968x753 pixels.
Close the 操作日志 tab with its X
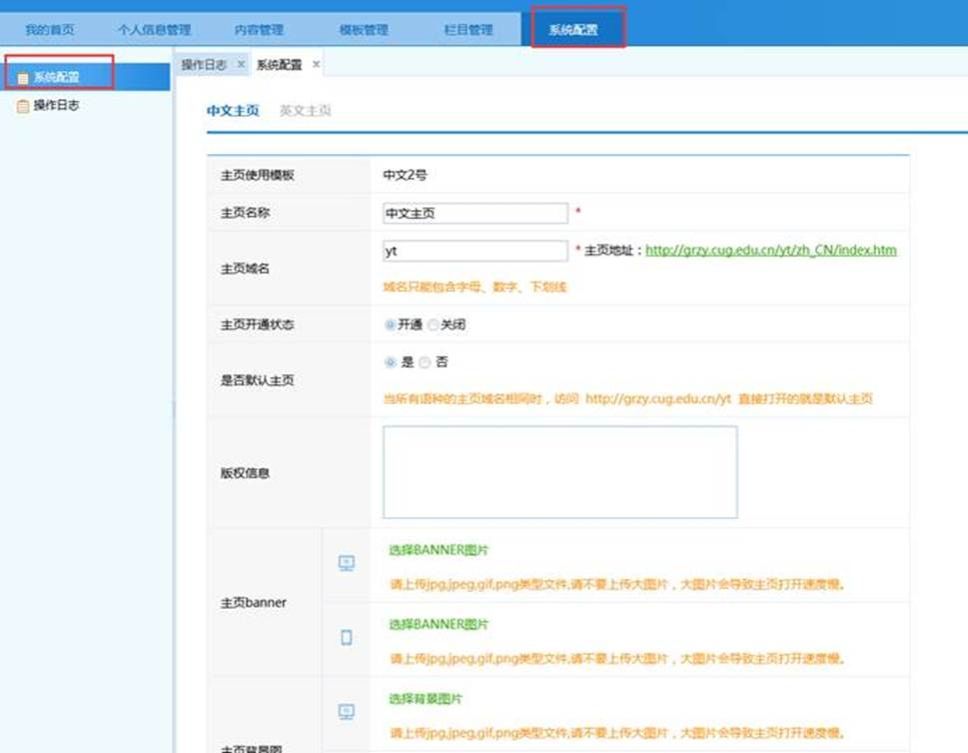tap(241, 64)
